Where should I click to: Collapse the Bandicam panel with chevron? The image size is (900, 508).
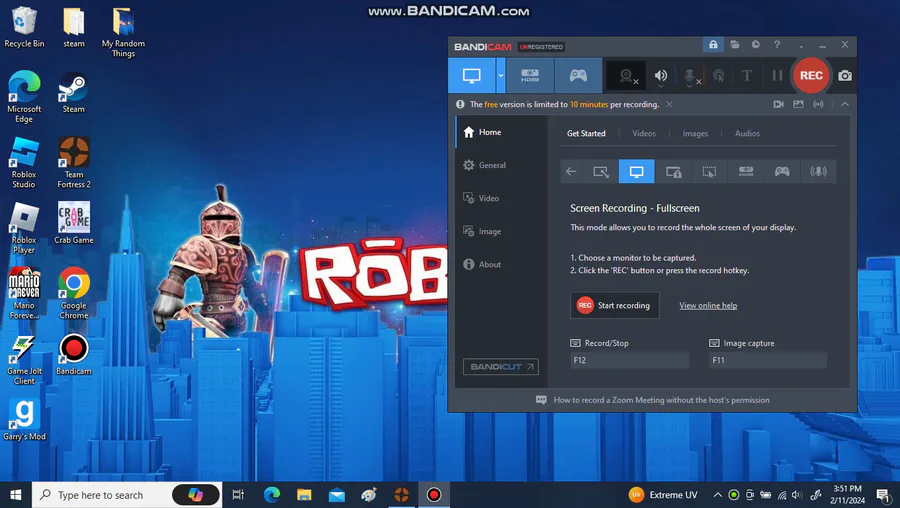tap(845, 104)
